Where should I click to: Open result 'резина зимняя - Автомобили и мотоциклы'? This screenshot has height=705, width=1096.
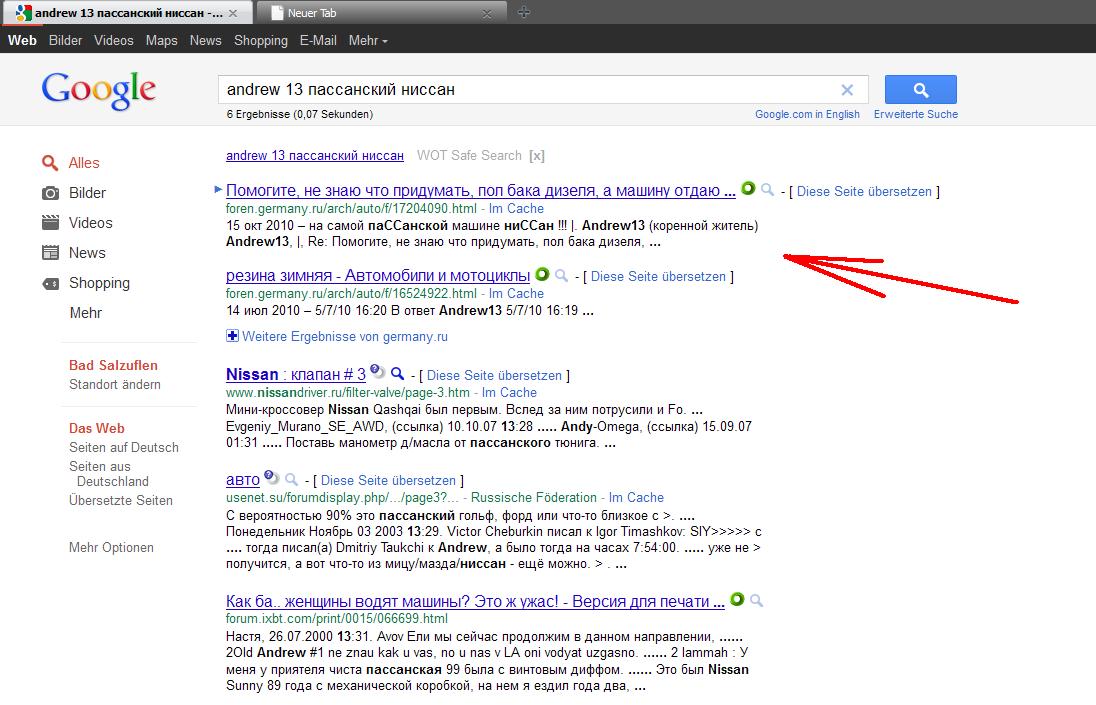(377, 276)
